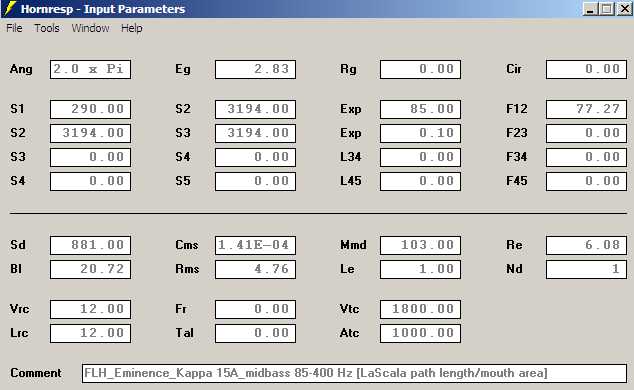Click the S5 input field

256,181
